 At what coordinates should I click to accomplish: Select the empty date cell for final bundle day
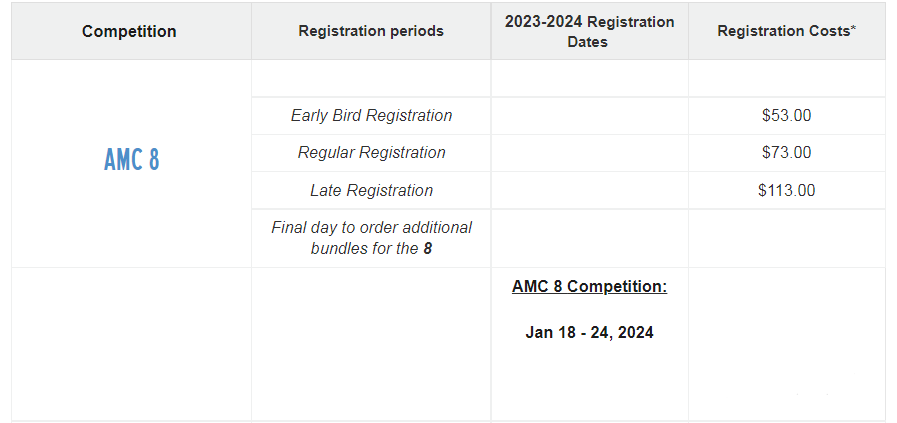tap(589, 238)
